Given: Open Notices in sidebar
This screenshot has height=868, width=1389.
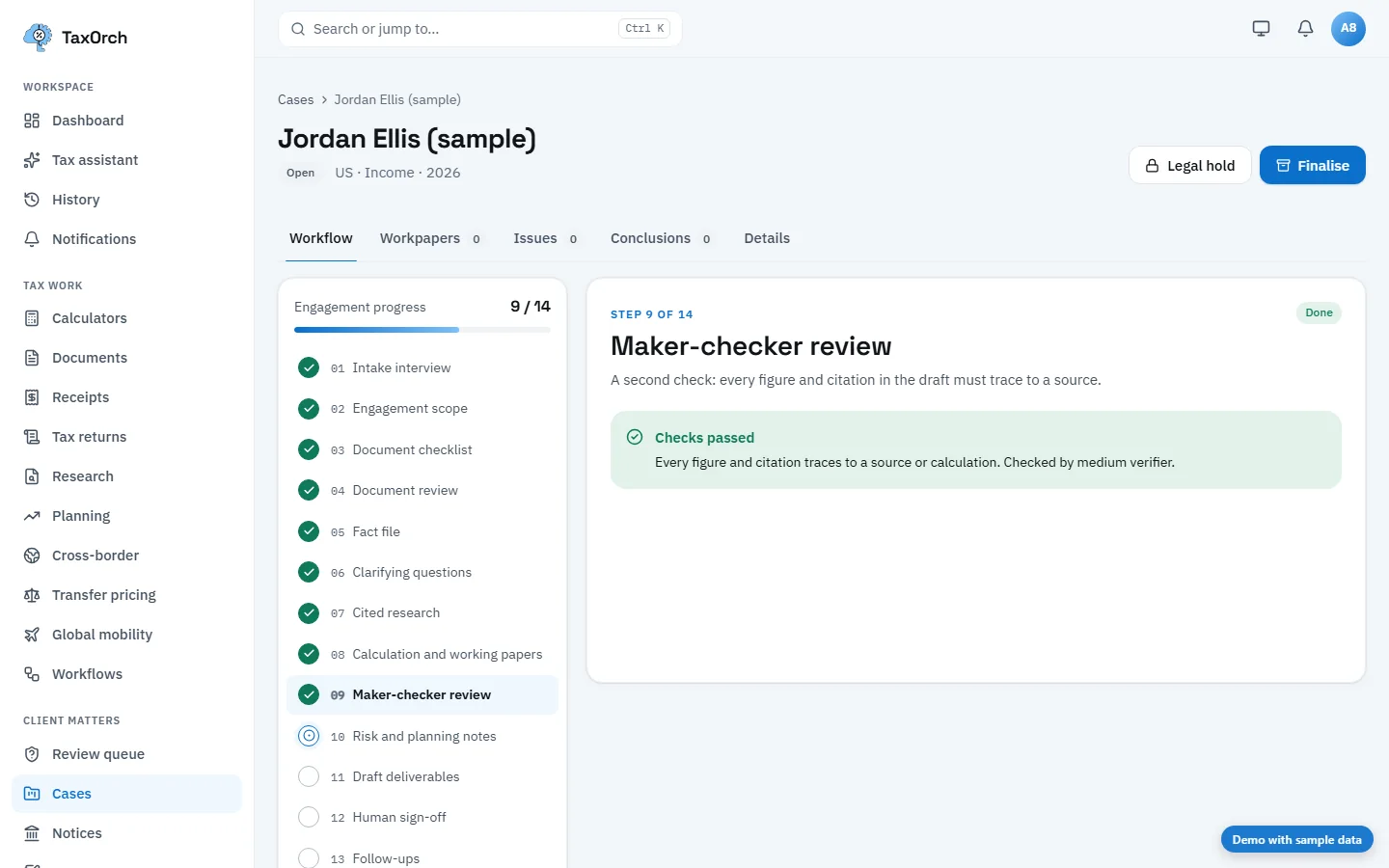Looking at the screenshot, I should tap(126, 833).
